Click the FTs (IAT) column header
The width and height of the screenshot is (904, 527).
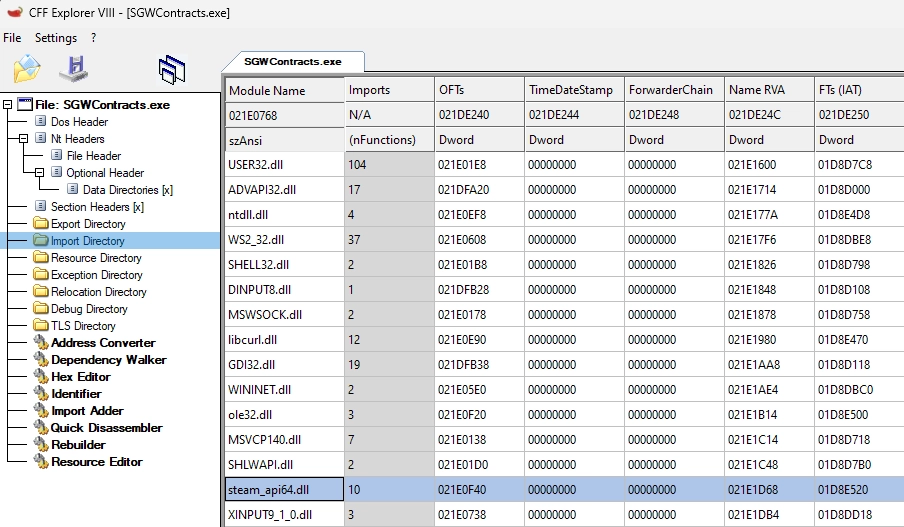(859, 90)
